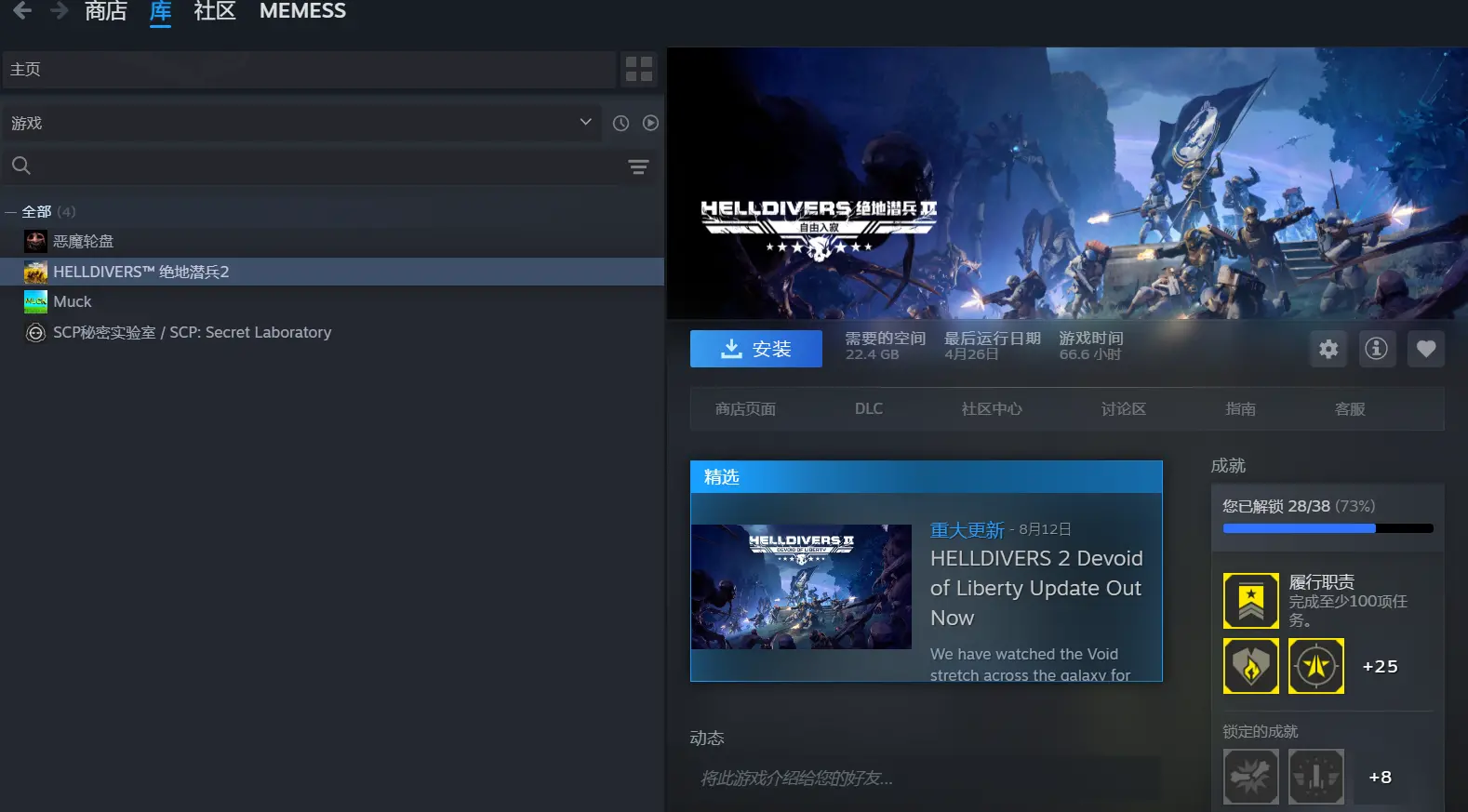Screen dimensions: 1468x812
Task: Open the advanced filter icon beside search
Action: pos(638,166)
